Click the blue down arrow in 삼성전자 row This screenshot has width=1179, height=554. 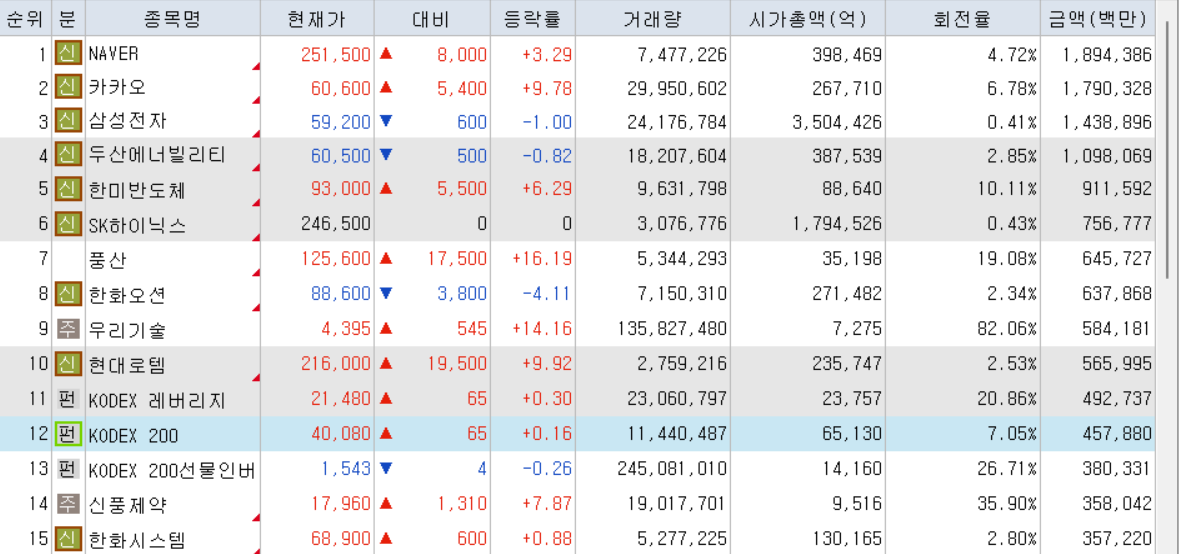[x=386, y=121]
